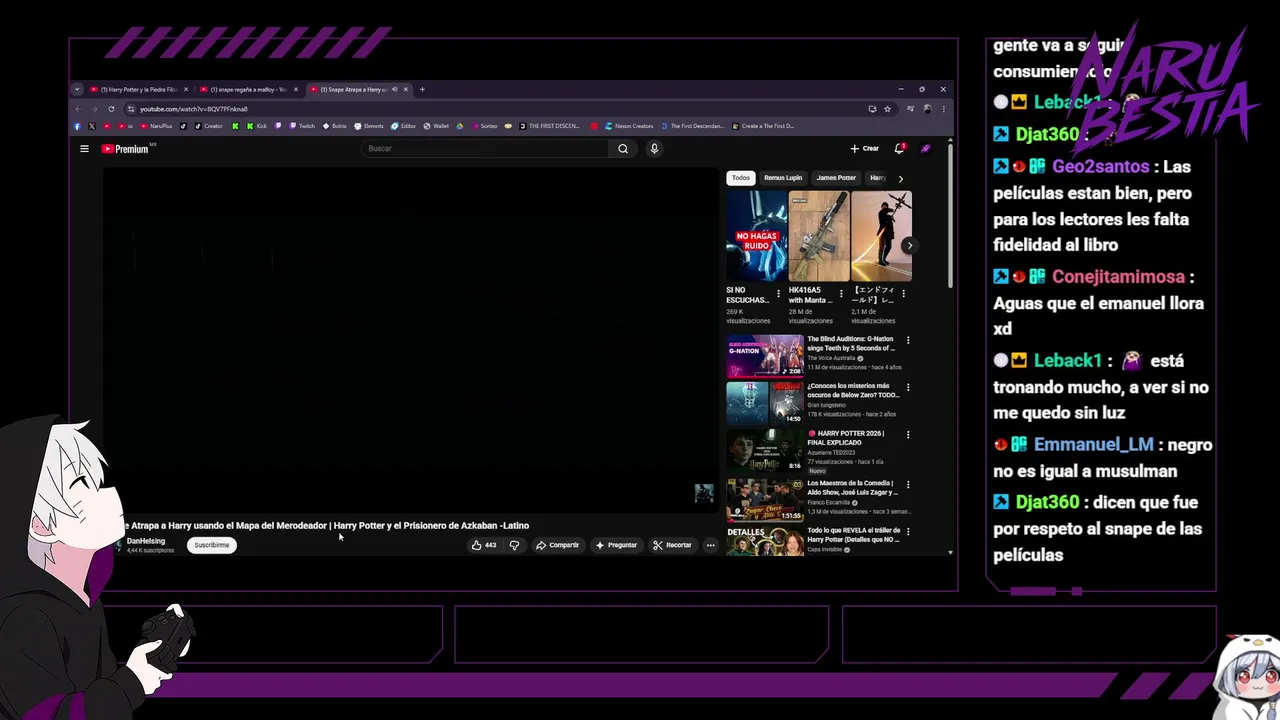Switch to snape regaña a malfoy tab
Screen dimensions: 1280x720
point(249,89)
